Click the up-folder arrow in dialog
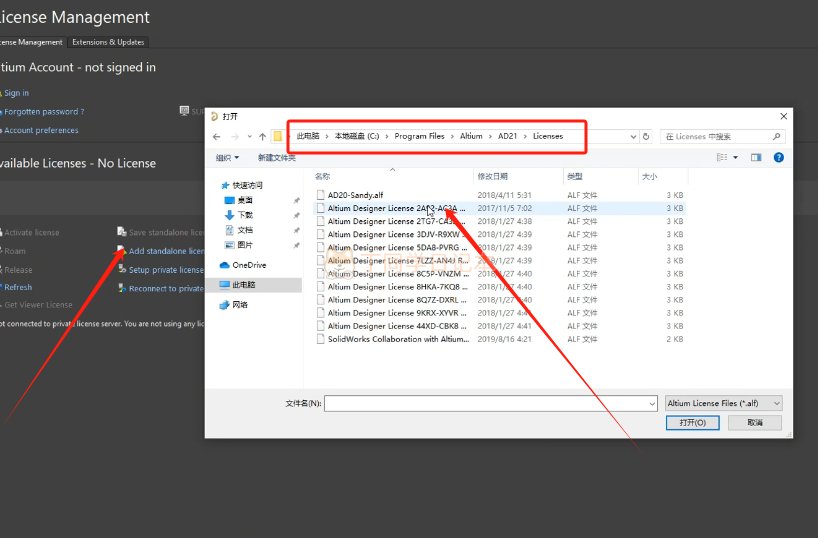This screenshot has width=818, height=538. [262, 136]
